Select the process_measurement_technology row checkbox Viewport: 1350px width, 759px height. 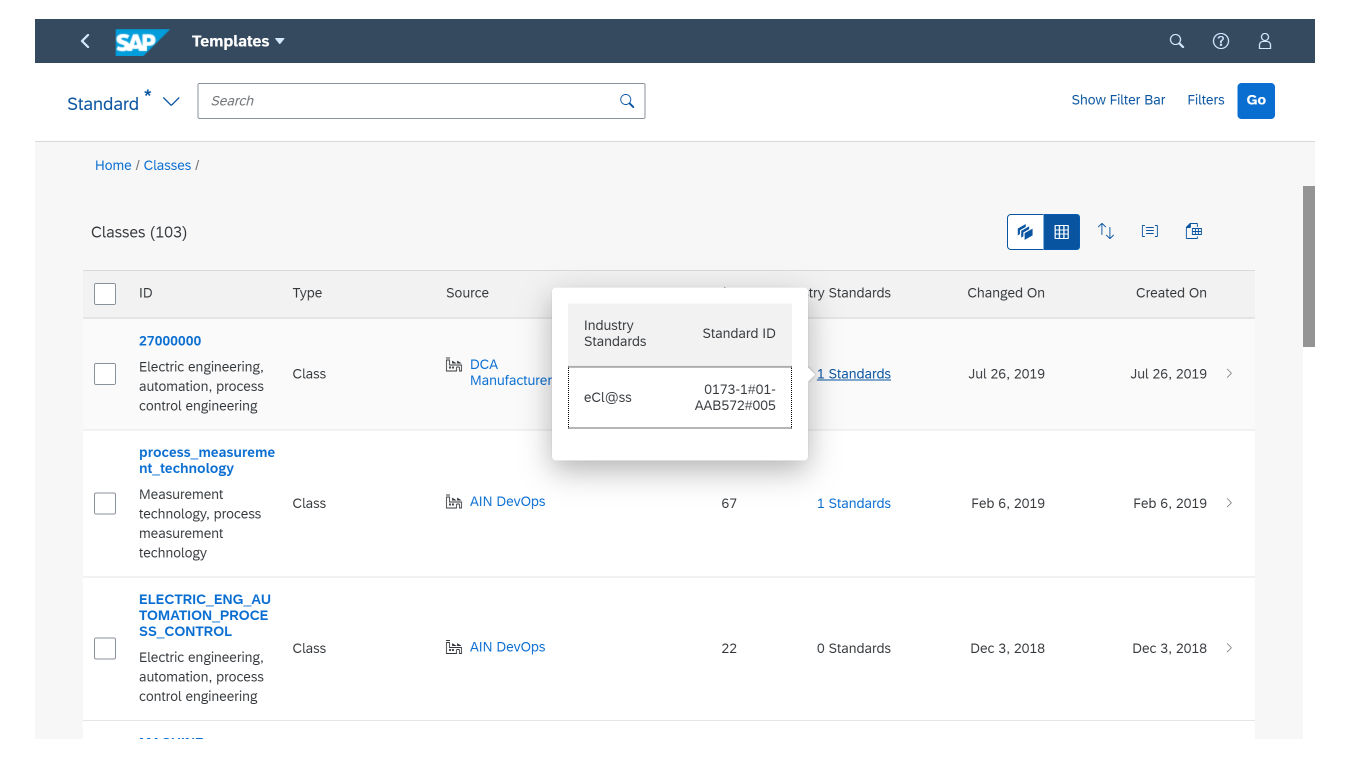105,503
